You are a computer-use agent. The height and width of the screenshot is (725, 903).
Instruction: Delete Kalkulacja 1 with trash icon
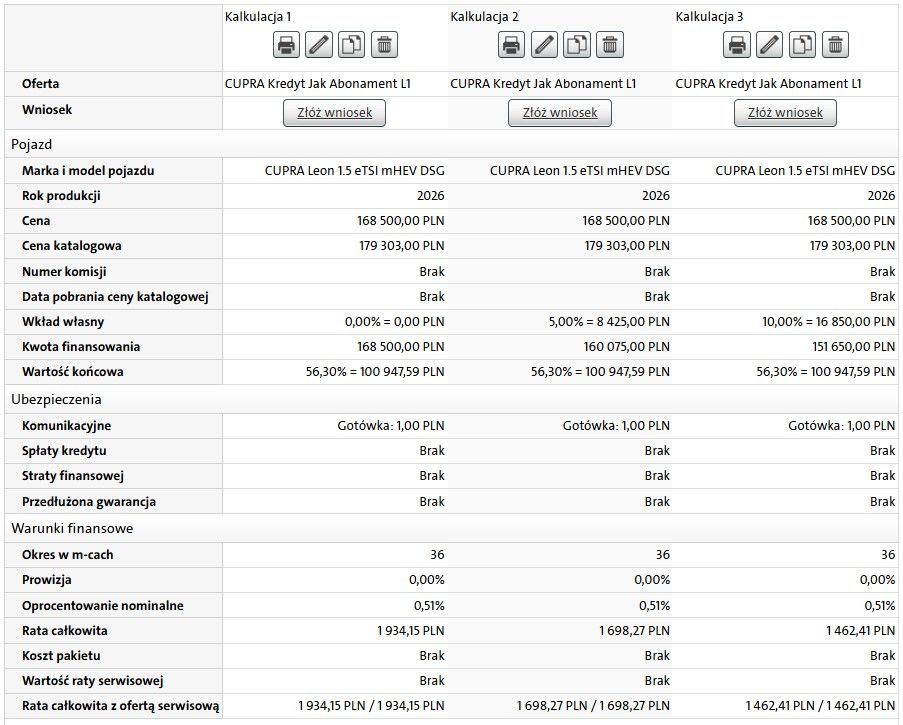(x=384, y=44)
